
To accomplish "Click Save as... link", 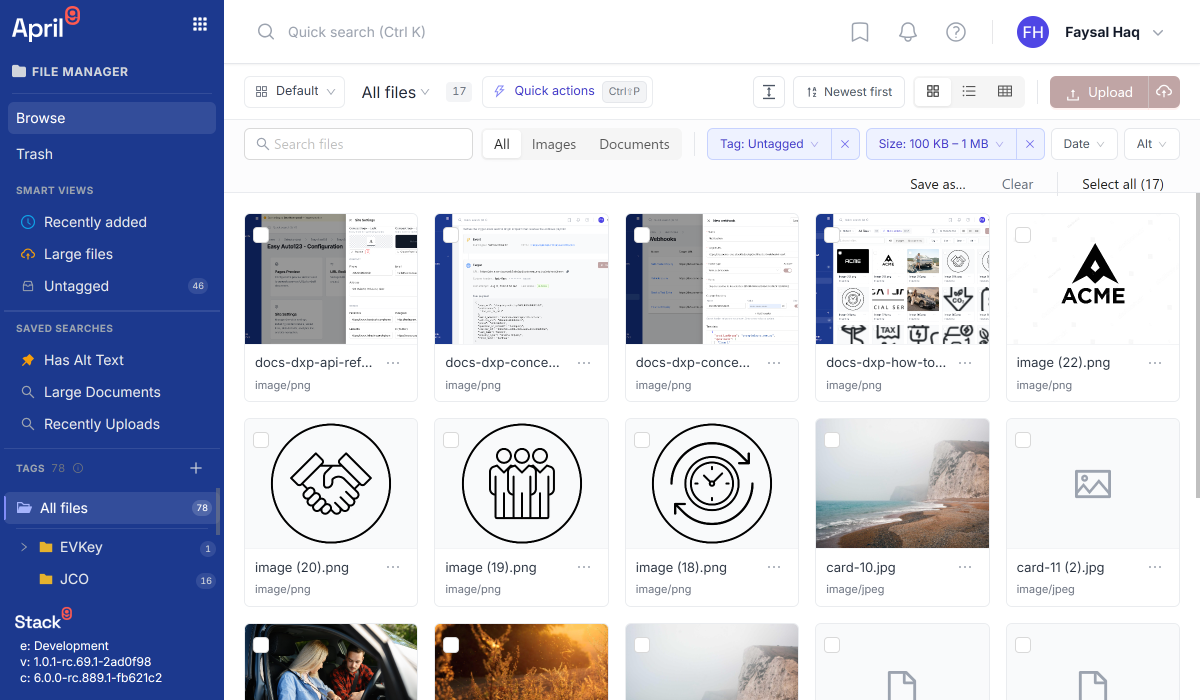I will 938,184.
